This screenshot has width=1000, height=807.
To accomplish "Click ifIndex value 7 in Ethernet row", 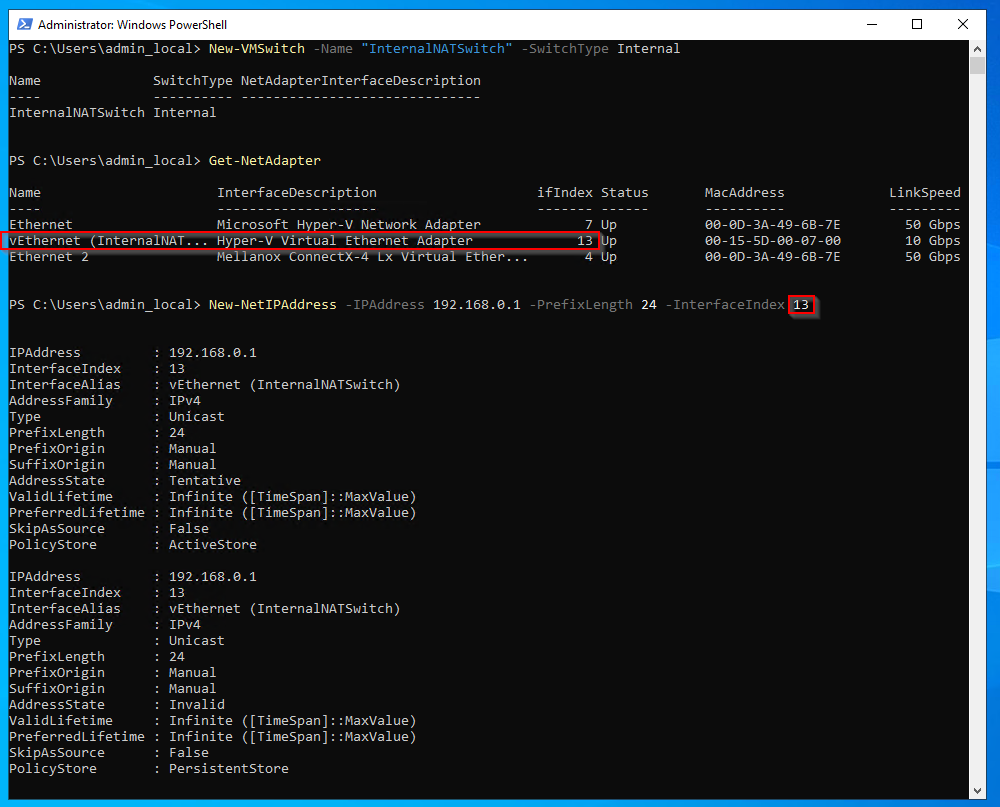I will 588,225.
